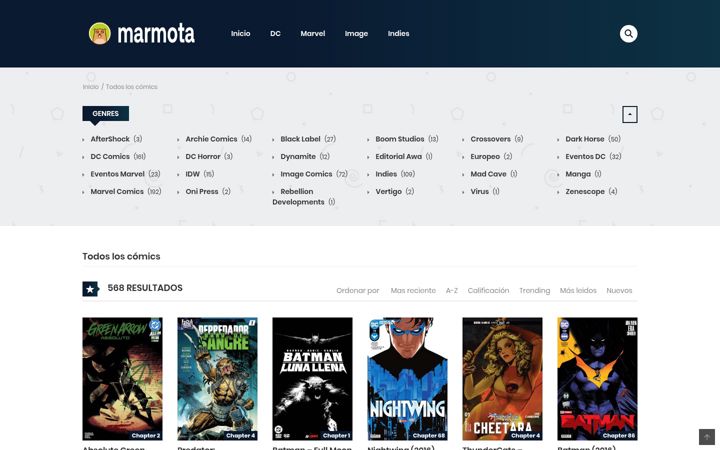Open the Image menu item
This screenshot has height=450, width=720.
pos(356,34)
